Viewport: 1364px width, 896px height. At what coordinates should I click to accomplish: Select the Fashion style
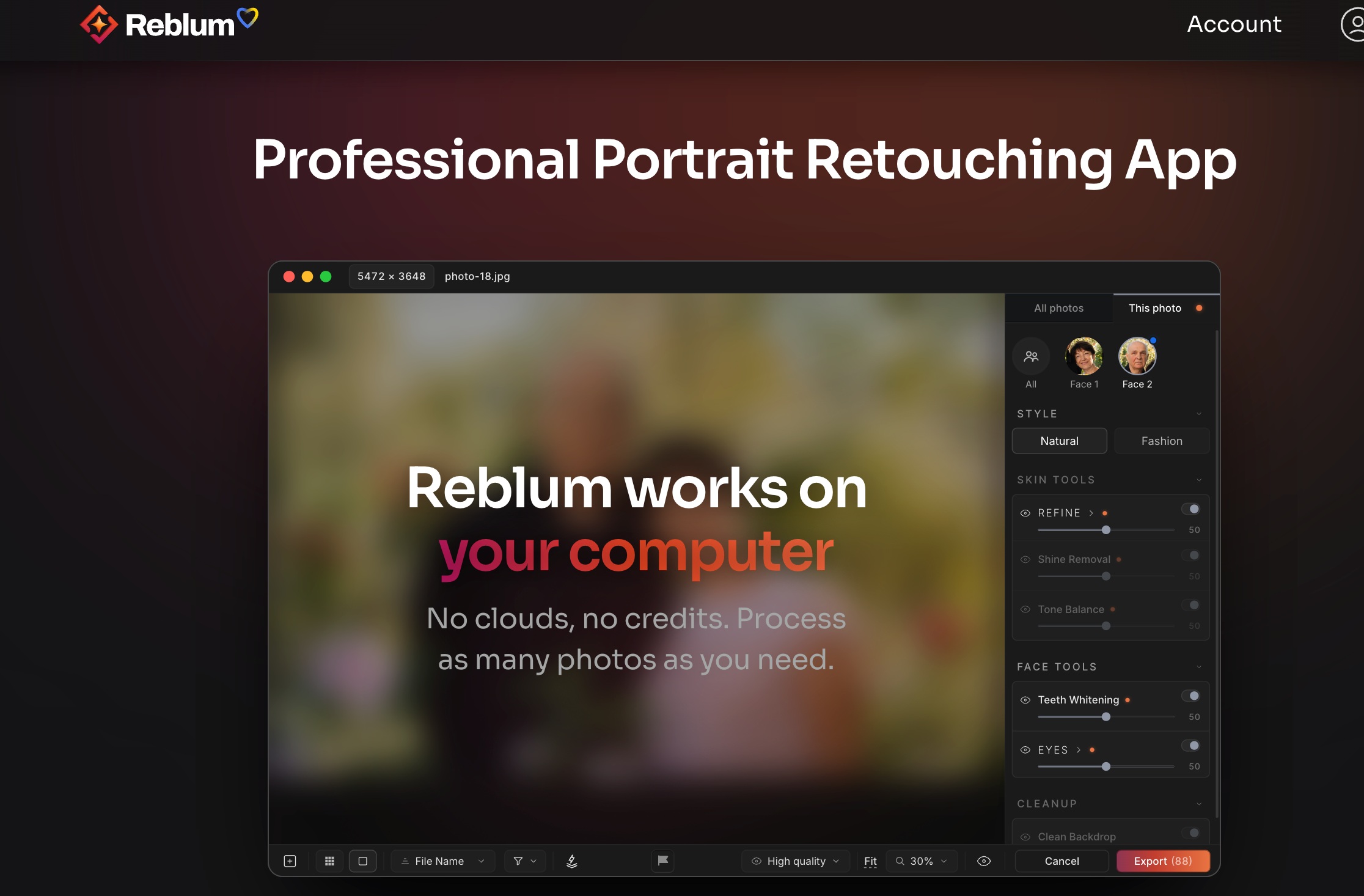coord(1162,441)
